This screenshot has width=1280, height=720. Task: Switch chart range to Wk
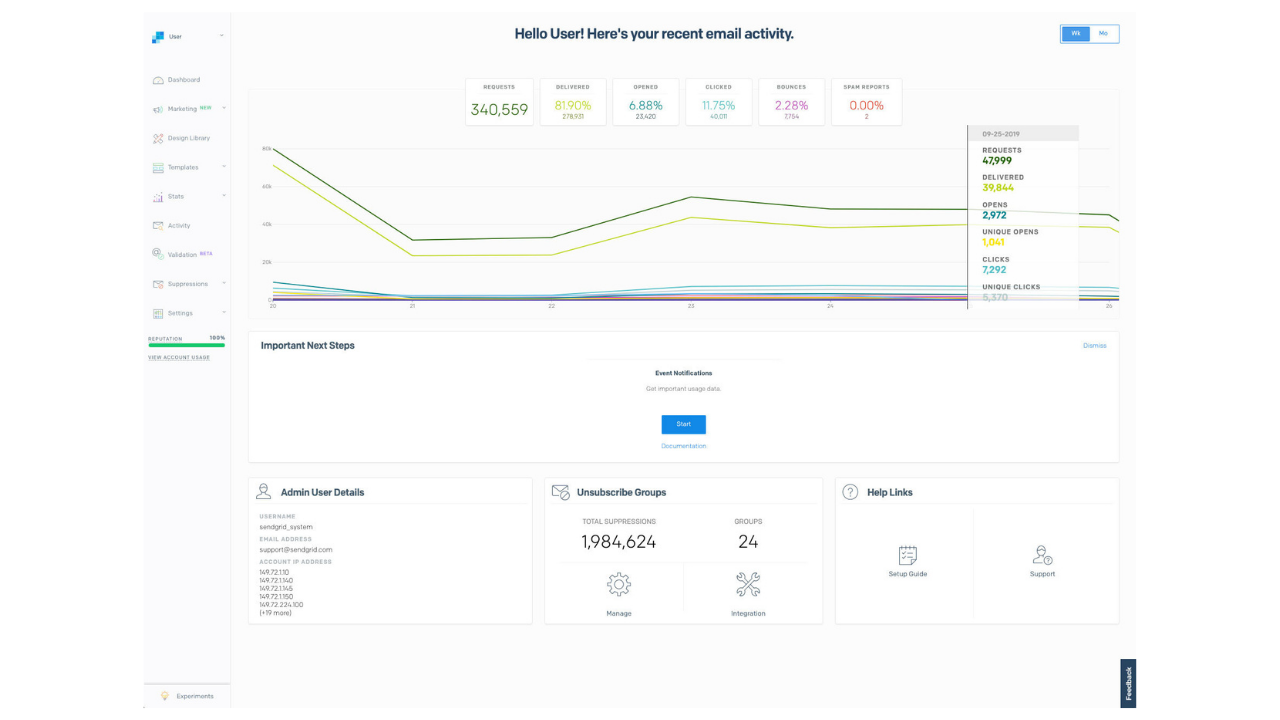1076,34
